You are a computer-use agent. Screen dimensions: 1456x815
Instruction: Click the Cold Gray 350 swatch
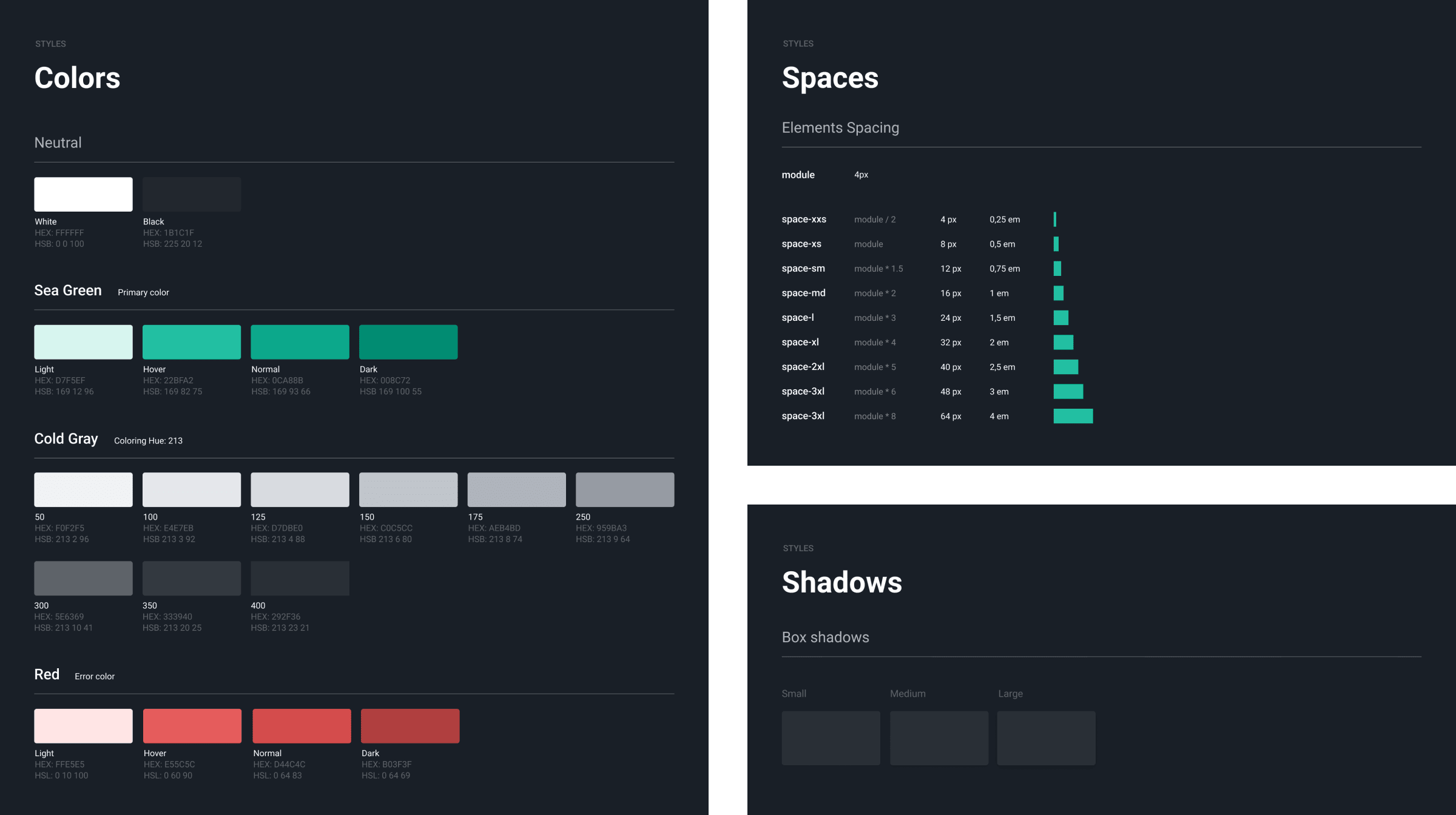(192, 578)
